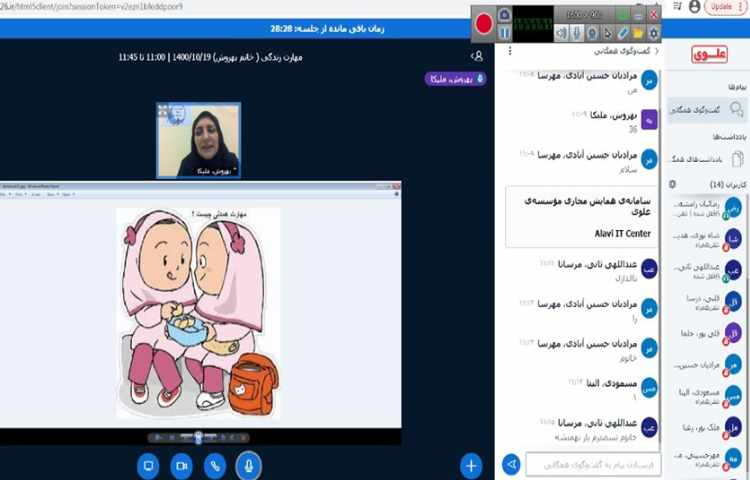Screen dimensions: 750x480
Task: Click the Alavi logo in the sidebar
Action: tap(709, 55)
